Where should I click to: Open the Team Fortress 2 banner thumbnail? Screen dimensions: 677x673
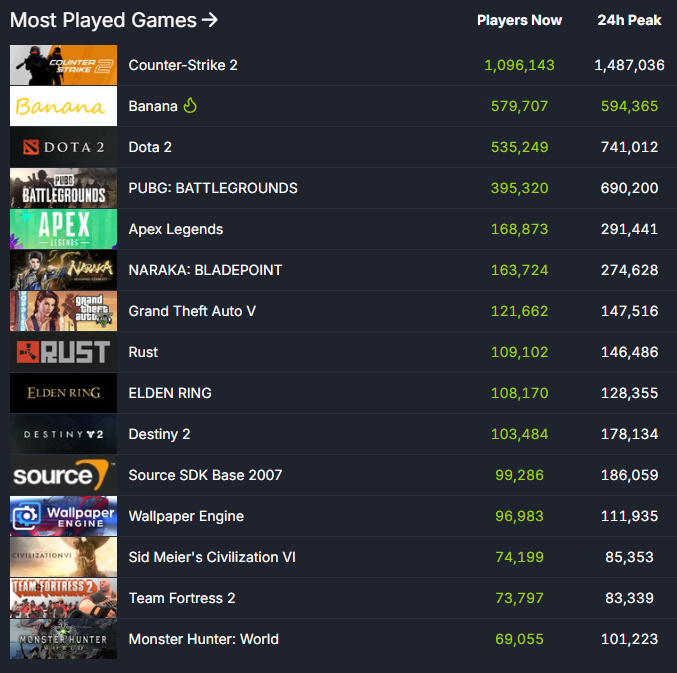coord(63,598)
